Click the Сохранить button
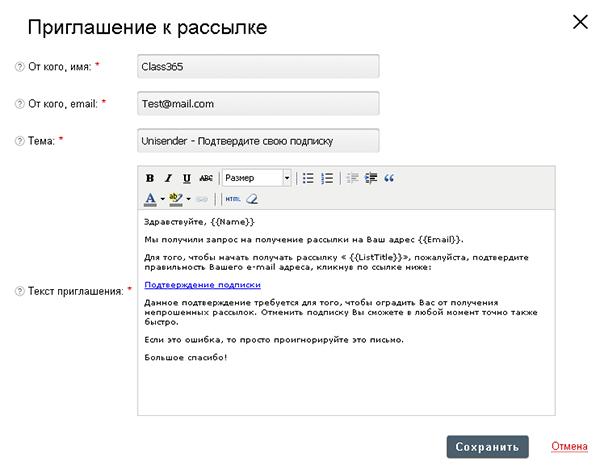The image size is (600, 466). [487, 446]
